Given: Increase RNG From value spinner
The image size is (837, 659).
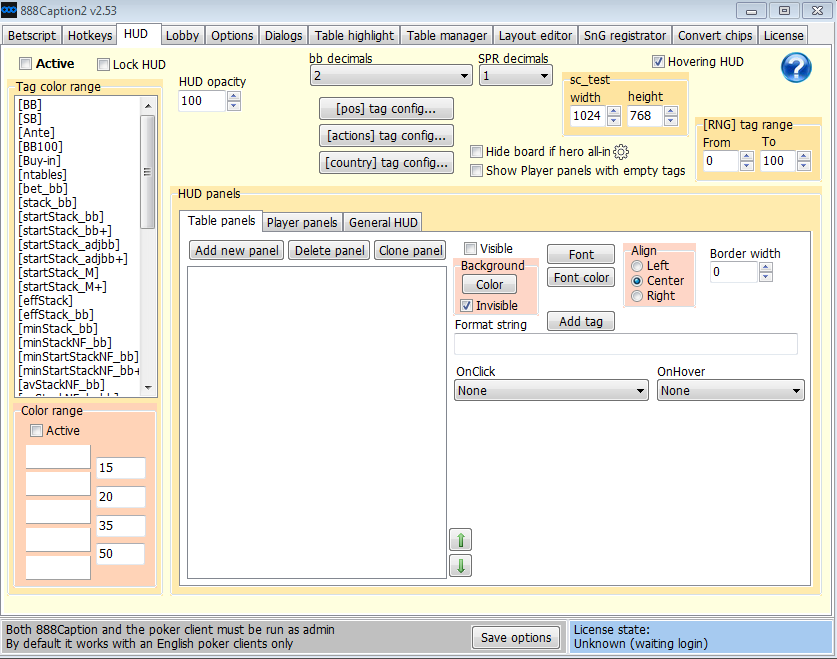Looking at the screenshot, I should [x=747, y=156].
